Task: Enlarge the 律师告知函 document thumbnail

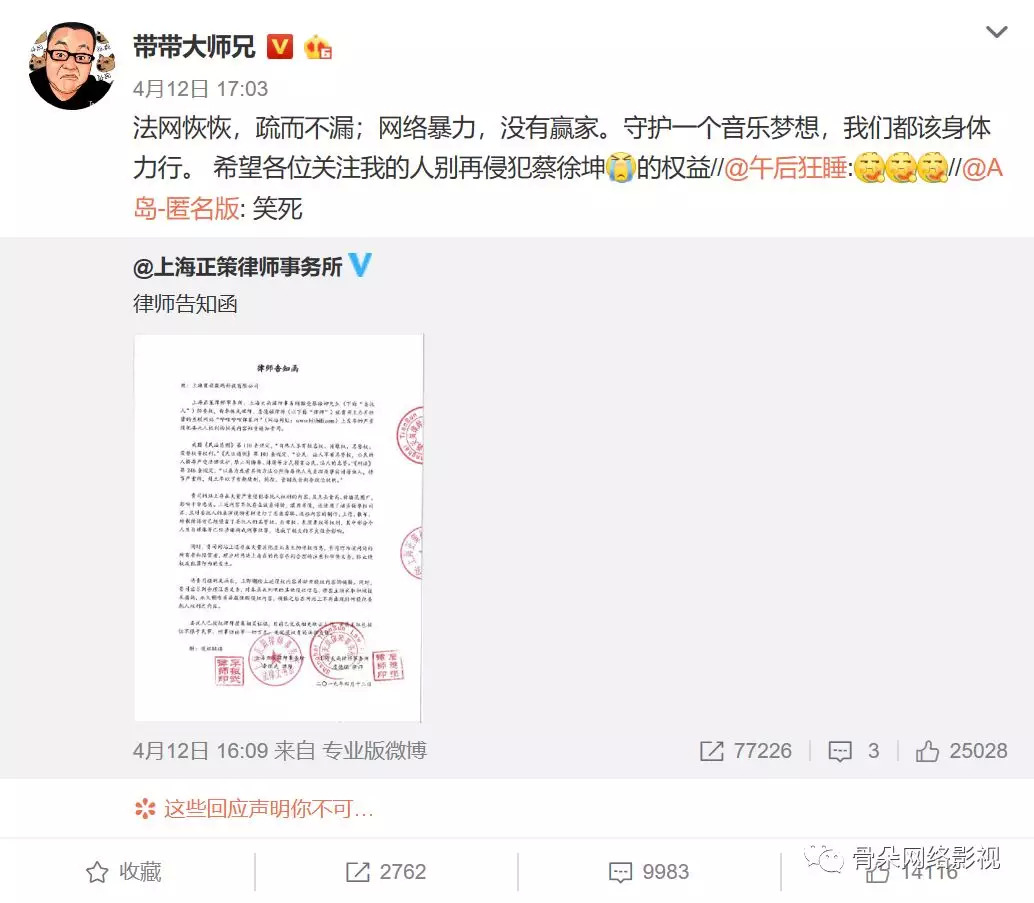Action: point(278,528)
